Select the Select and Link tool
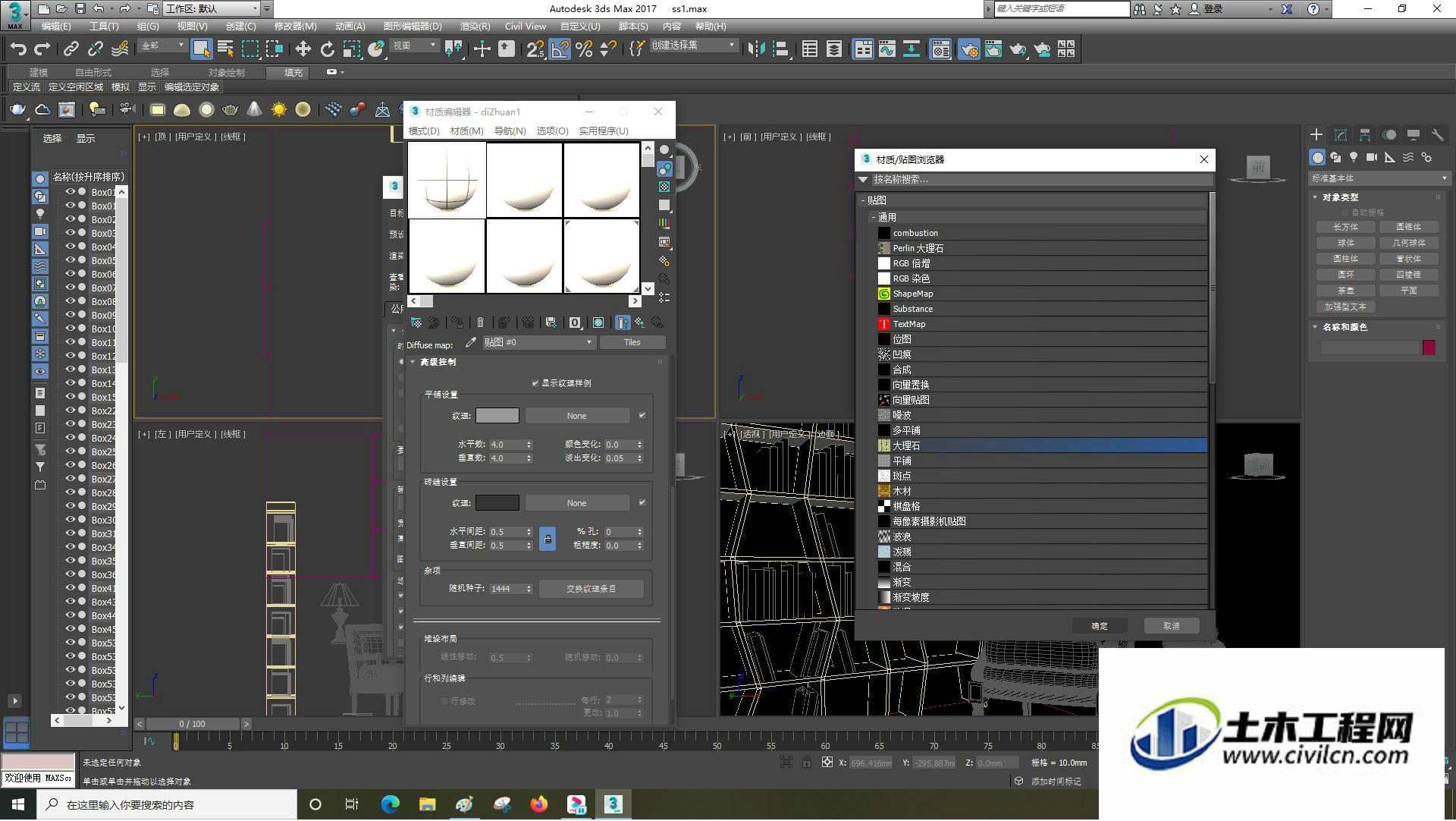The image size is (1456, 821). click(71, 49)
